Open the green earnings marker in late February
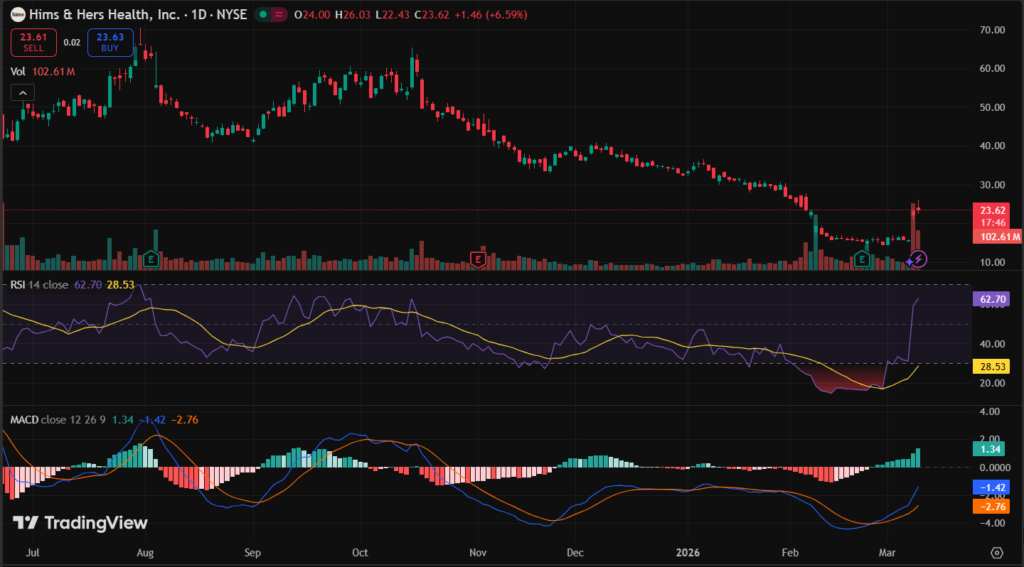This screenshot has height=567, width=1024. pos(861,259)
